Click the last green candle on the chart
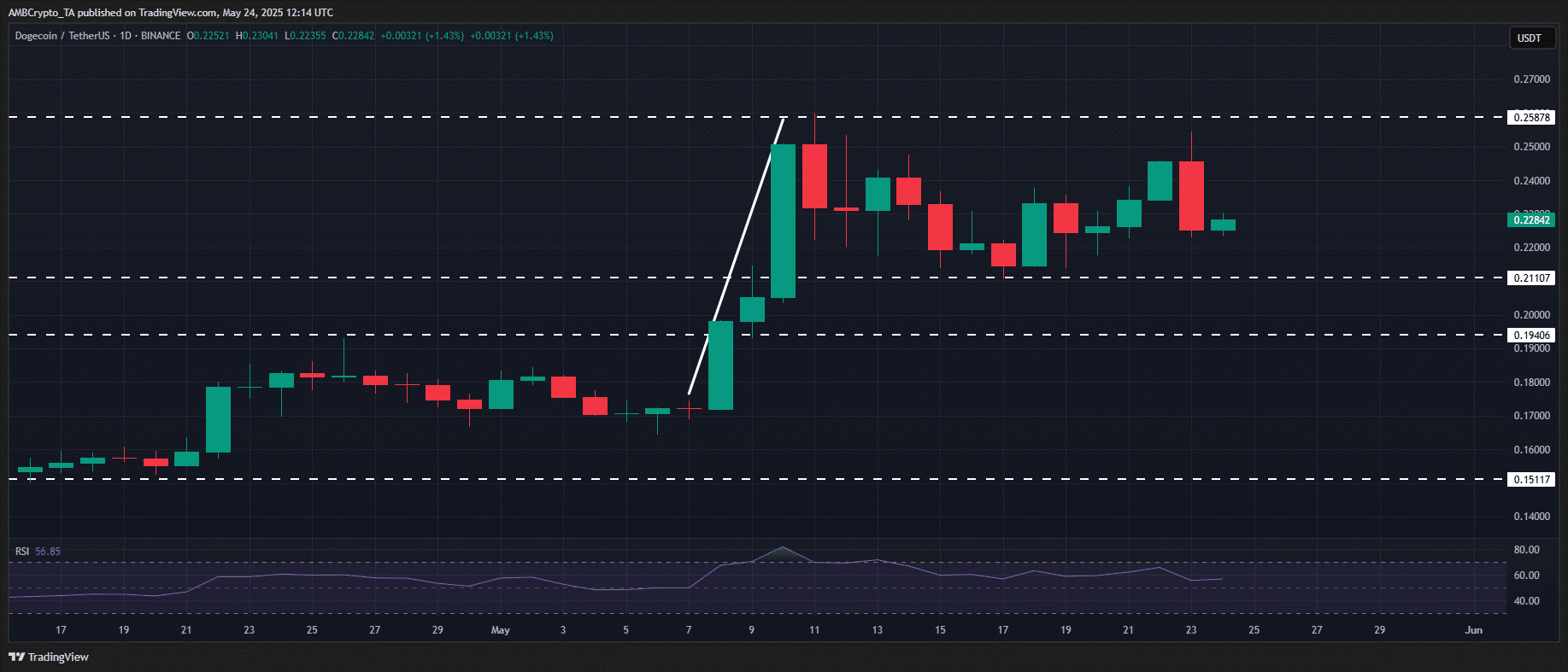1568x672 pixels. (1223, 225)
